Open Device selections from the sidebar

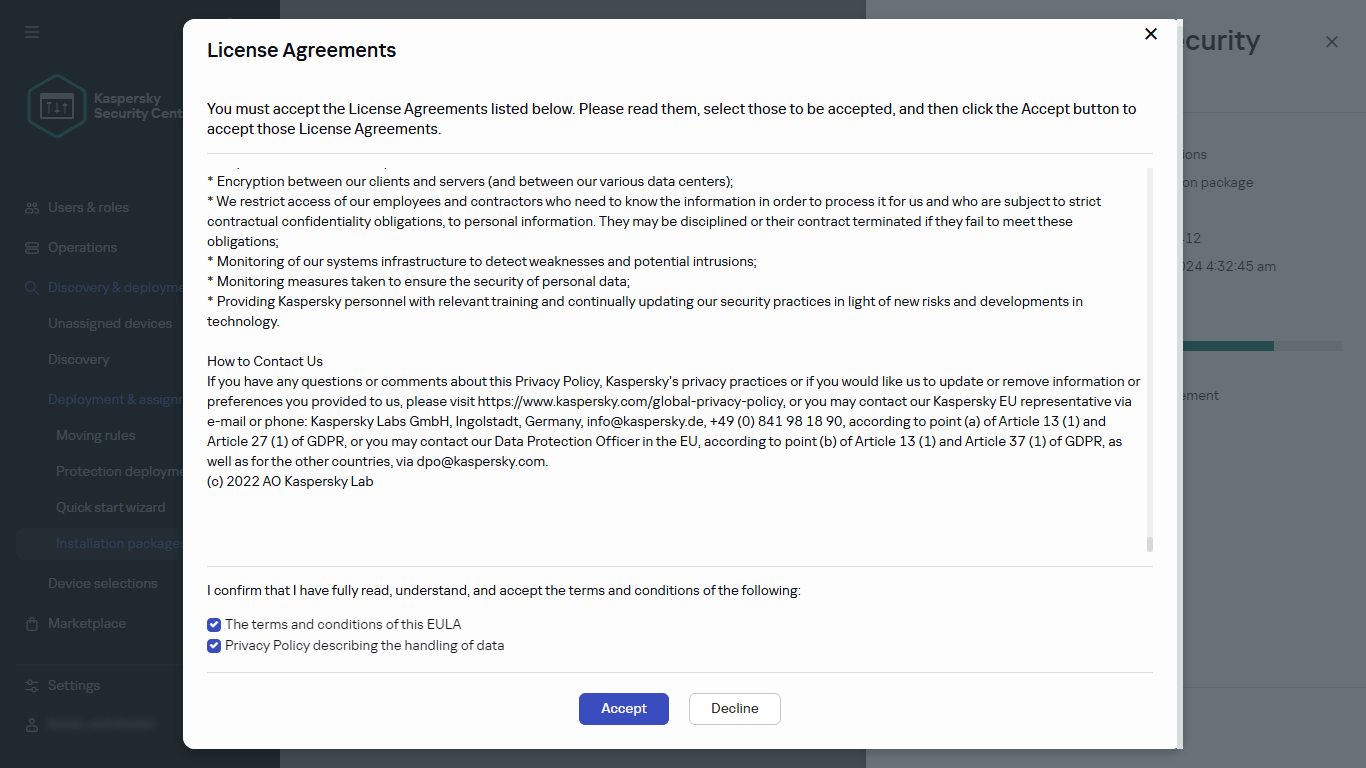102,583
